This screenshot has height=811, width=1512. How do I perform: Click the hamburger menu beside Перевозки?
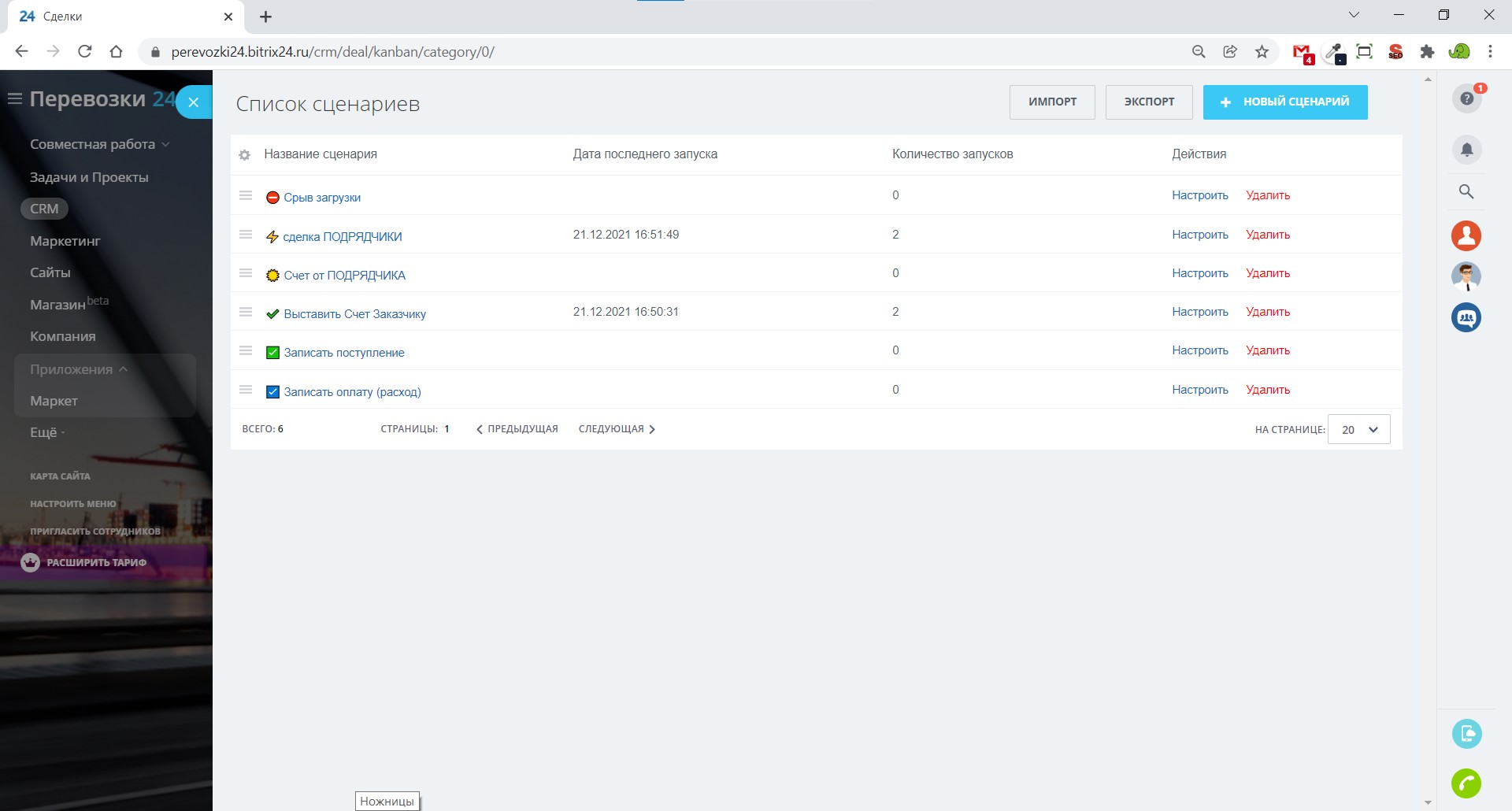[x=14, y=99]
